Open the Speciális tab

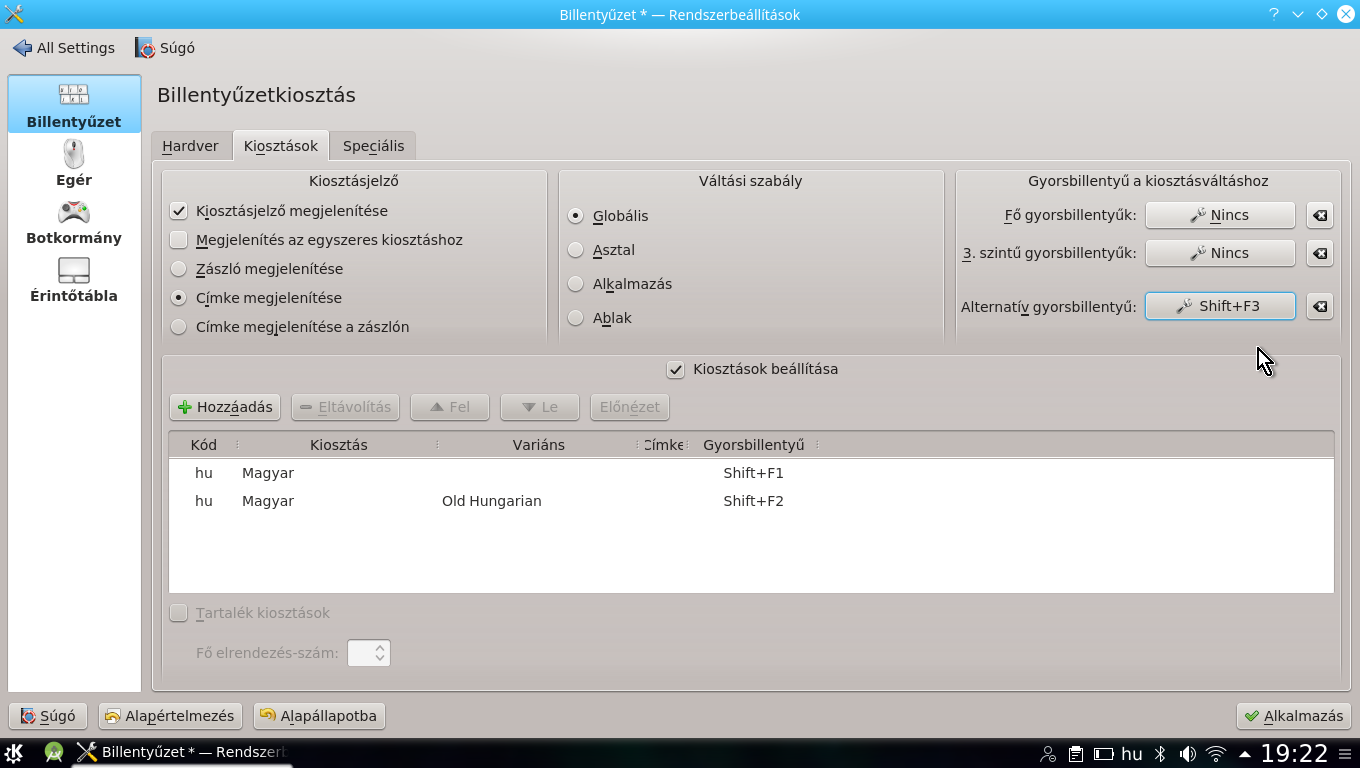(x=373, y=146)
